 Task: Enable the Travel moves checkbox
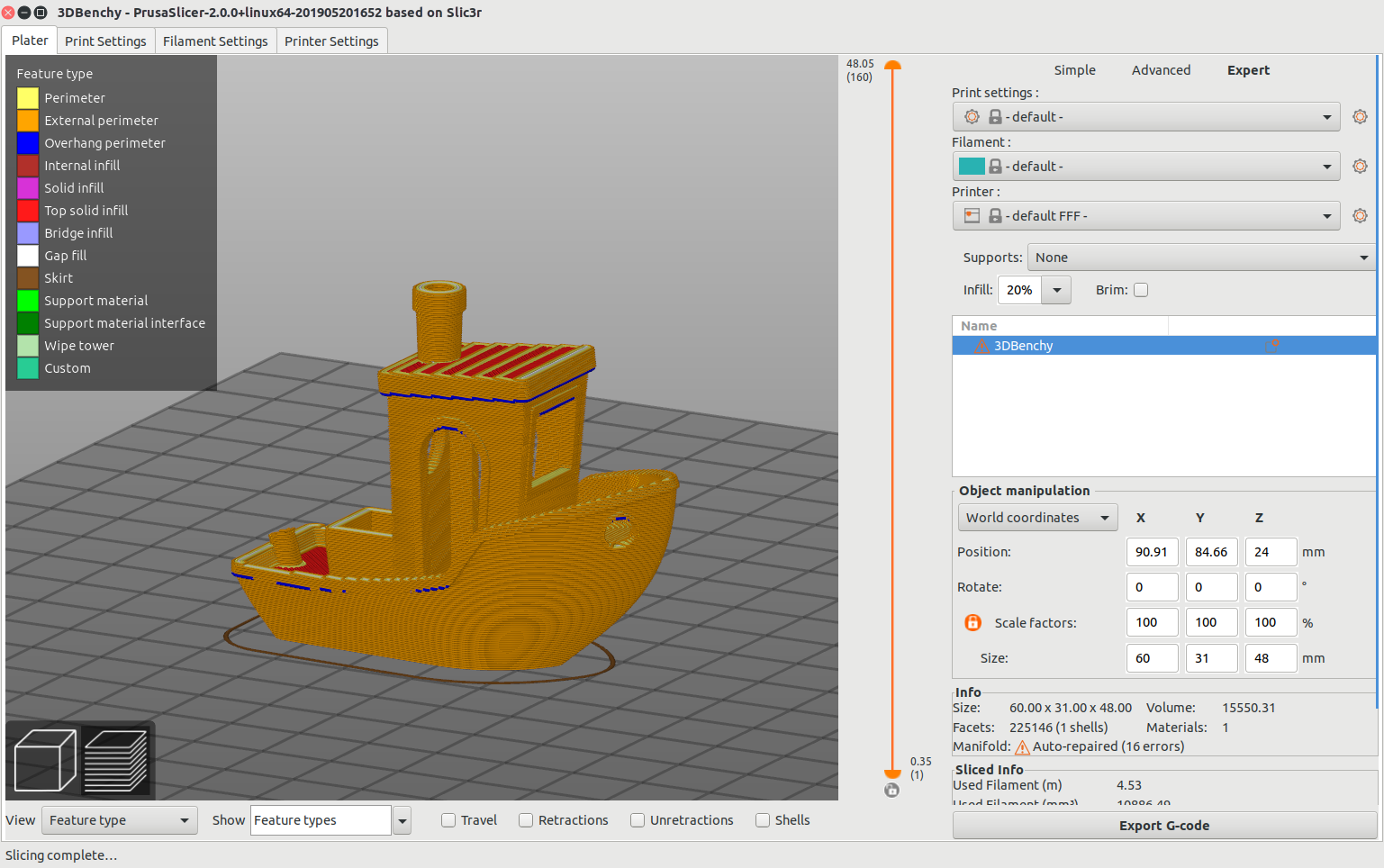448,820
